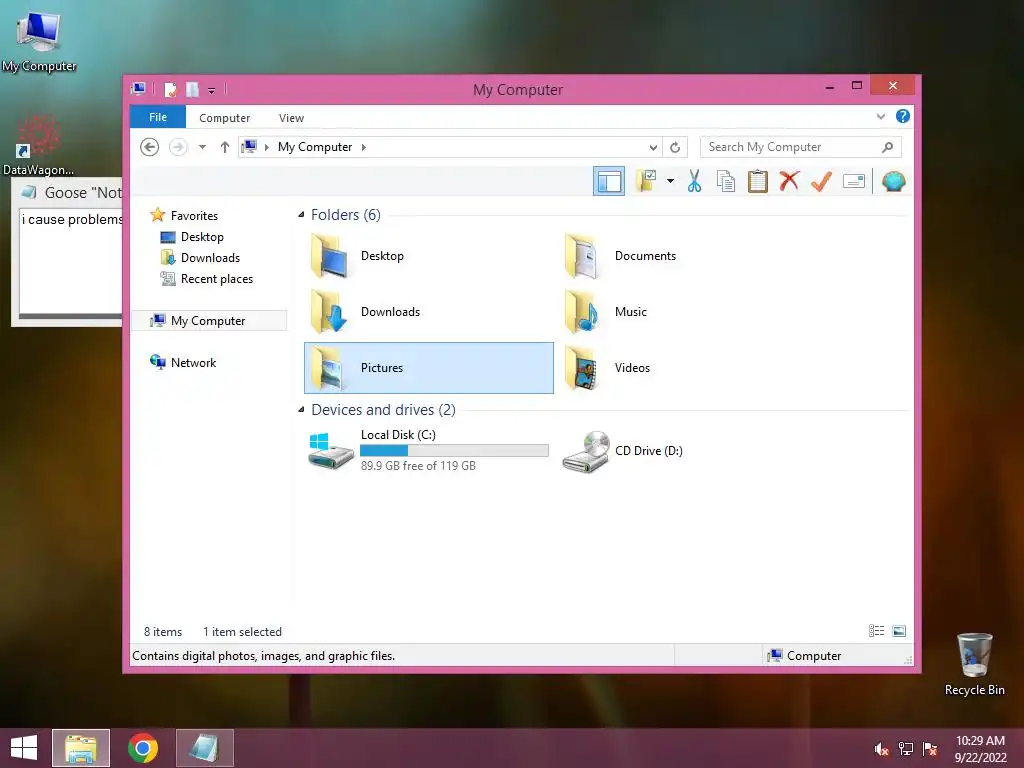Click My Computer in the address bar
This screenshot has height=768, width=1024.
click(315, 147)
